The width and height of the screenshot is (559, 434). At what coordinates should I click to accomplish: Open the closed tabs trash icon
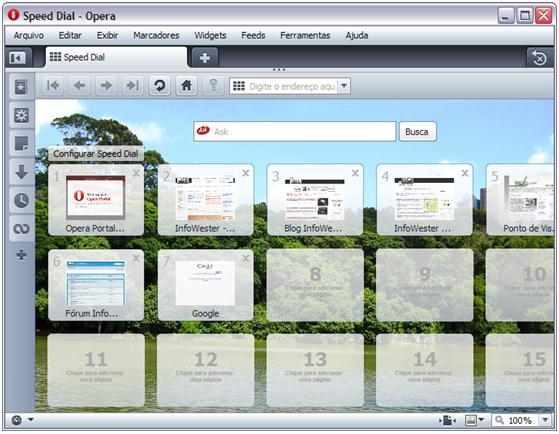pos(539,57)
